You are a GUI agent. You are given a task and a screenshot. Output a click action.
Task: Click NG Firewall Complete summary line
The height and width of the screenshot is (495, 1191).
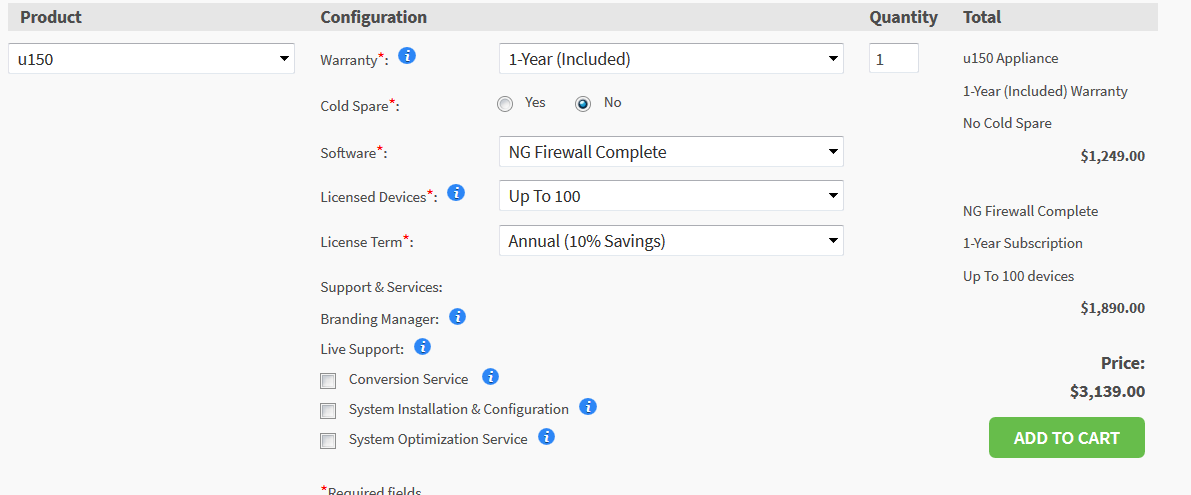coord(1031,211)
